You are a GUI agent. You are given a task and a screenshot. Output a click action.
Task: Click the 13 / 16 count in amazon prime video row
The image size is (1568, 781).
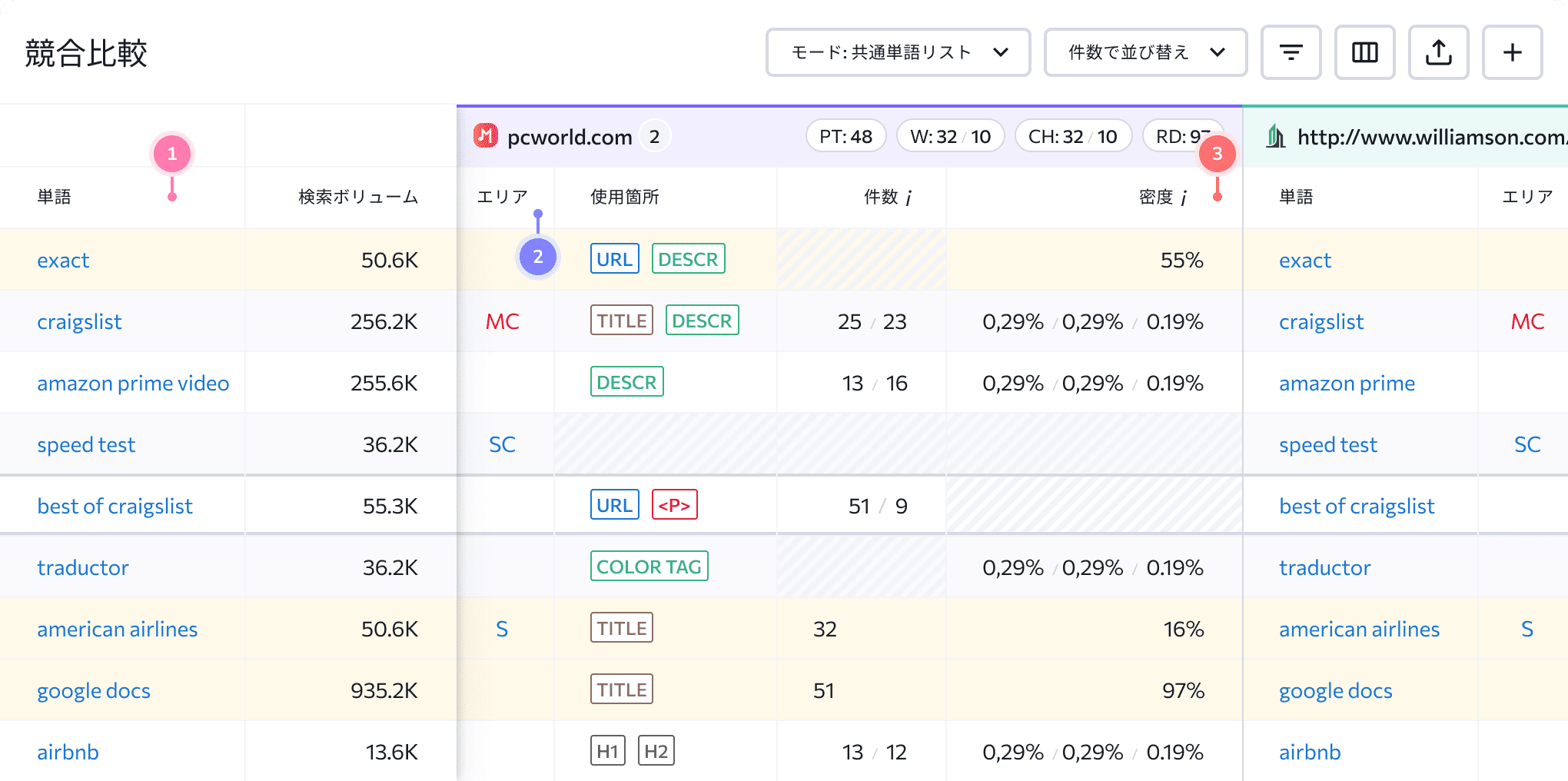tap(875, 383)
